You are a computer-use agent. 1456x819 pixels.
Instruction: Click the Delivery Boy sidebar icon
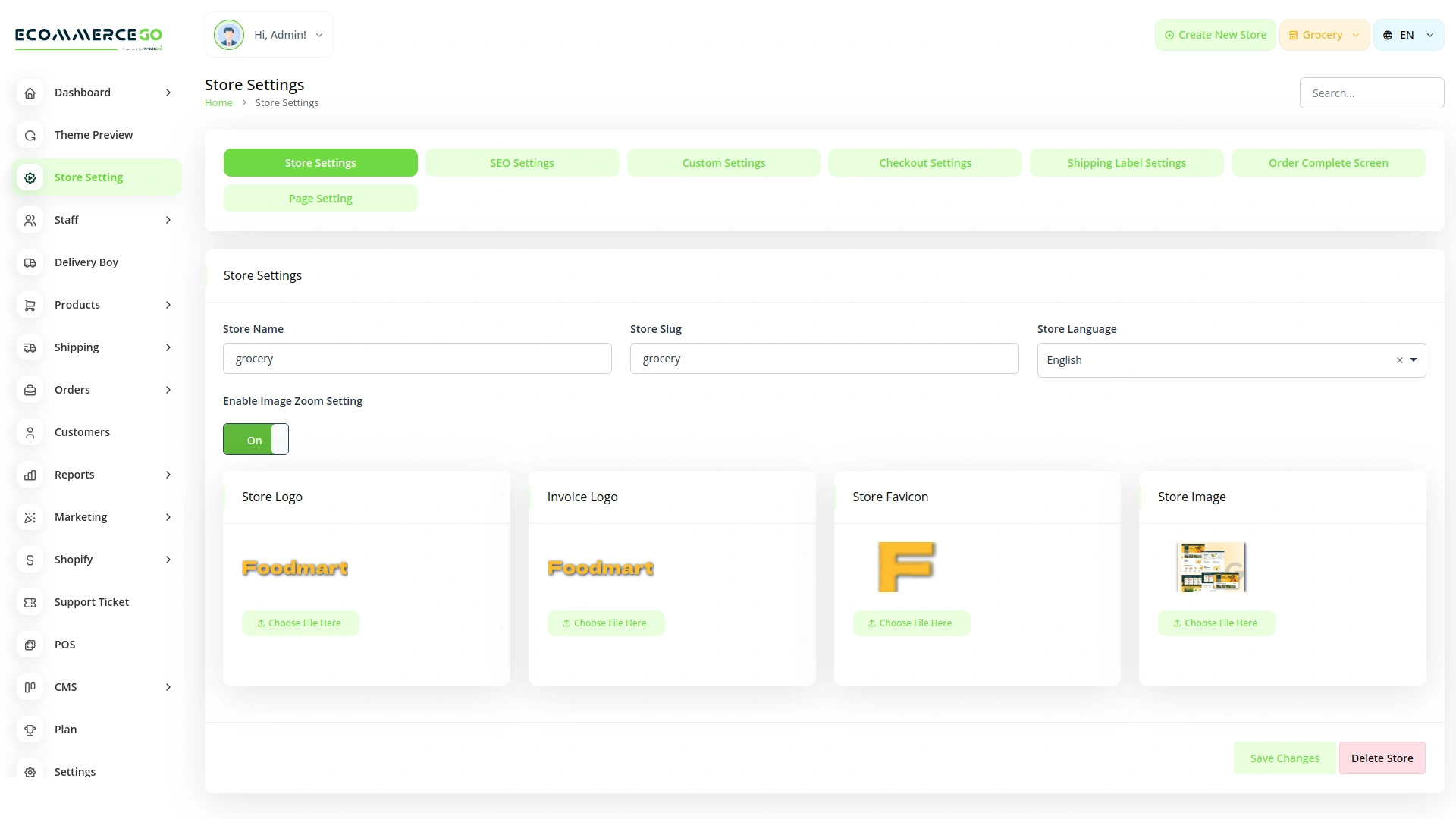30,262
